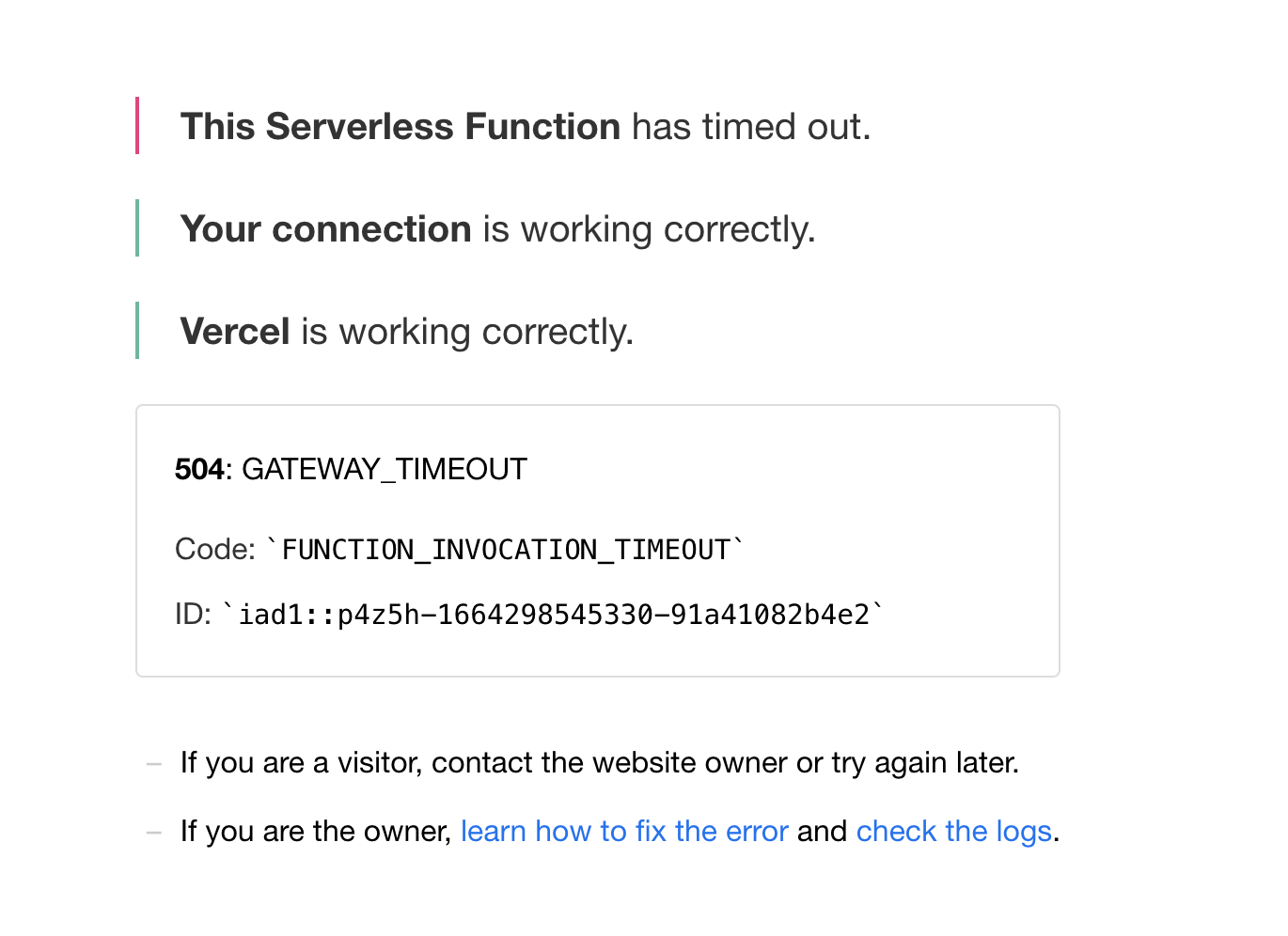
Task: Click the 'has timed out' text
Action: (x=747, y=126)
